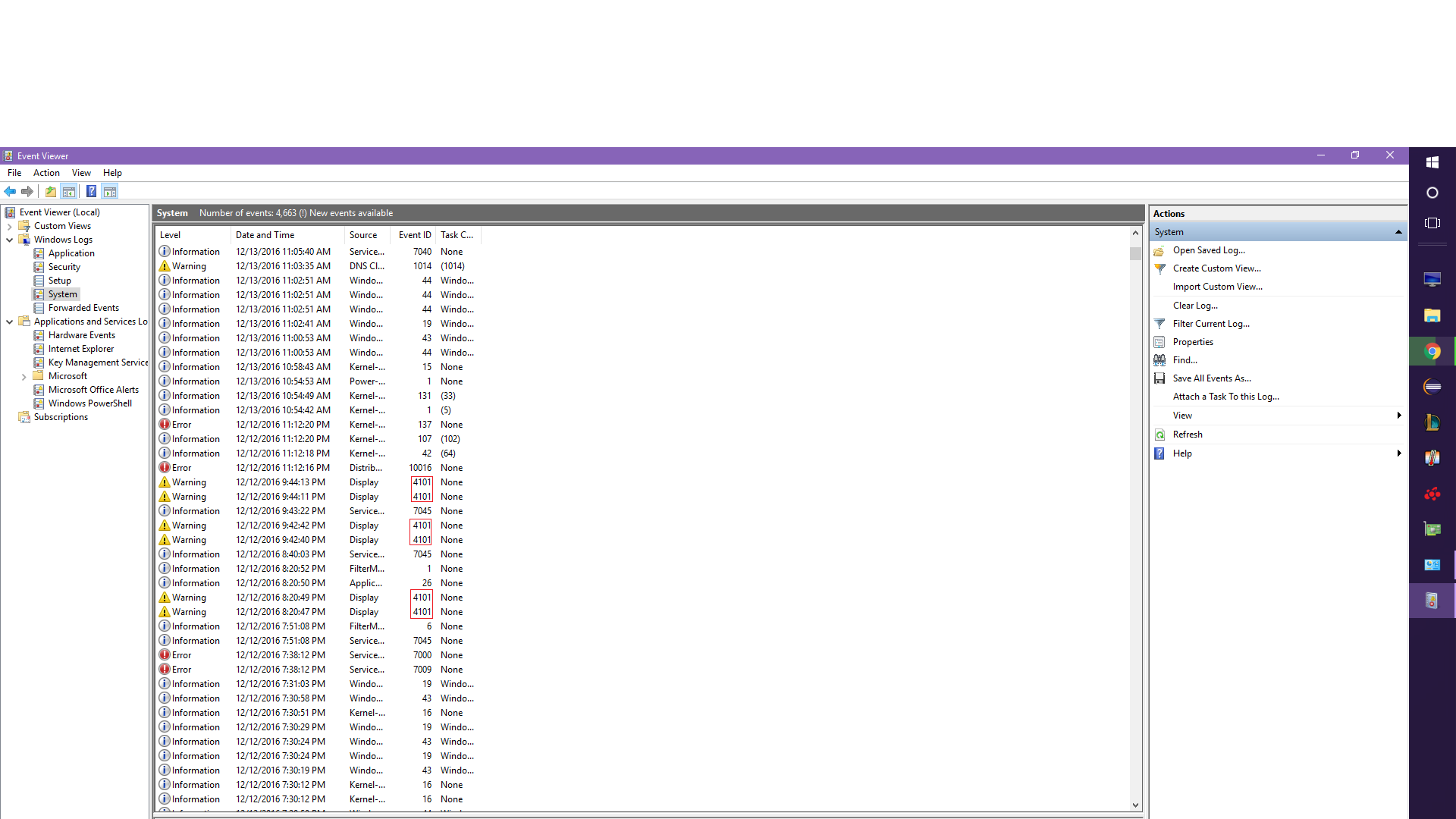This screenshot has width=1456, height=819.
Task: Select Internet Explorer log in tree
Action: (x=80, y=349)
